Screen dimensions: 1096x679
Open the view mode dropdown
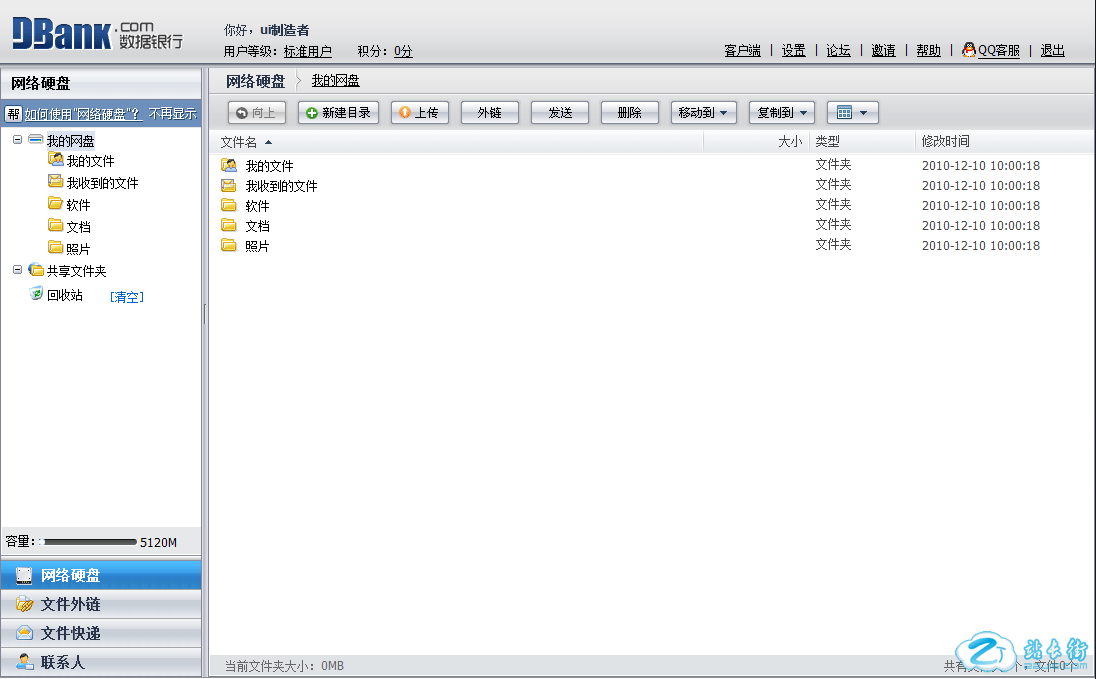pyautogui.click(x=852, y=113)
